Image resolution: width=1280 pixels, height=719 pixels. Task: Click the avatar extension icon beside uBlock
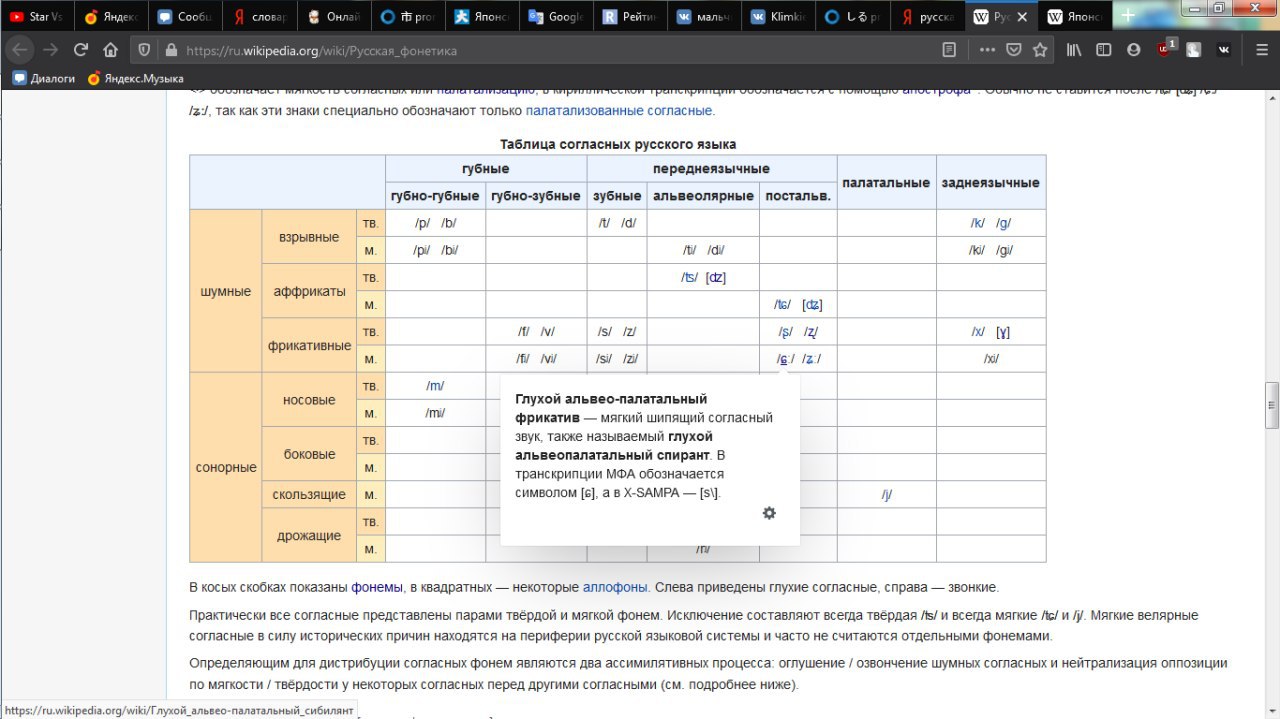(1194, 50)
